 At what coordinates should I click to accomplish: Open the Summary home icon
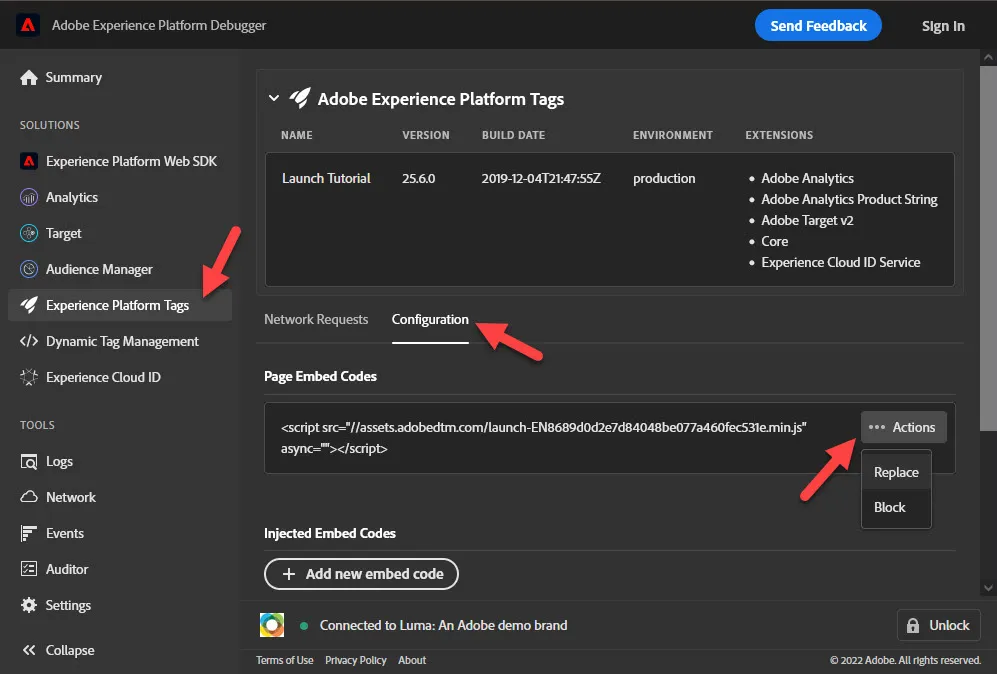(x=29, y=78)
